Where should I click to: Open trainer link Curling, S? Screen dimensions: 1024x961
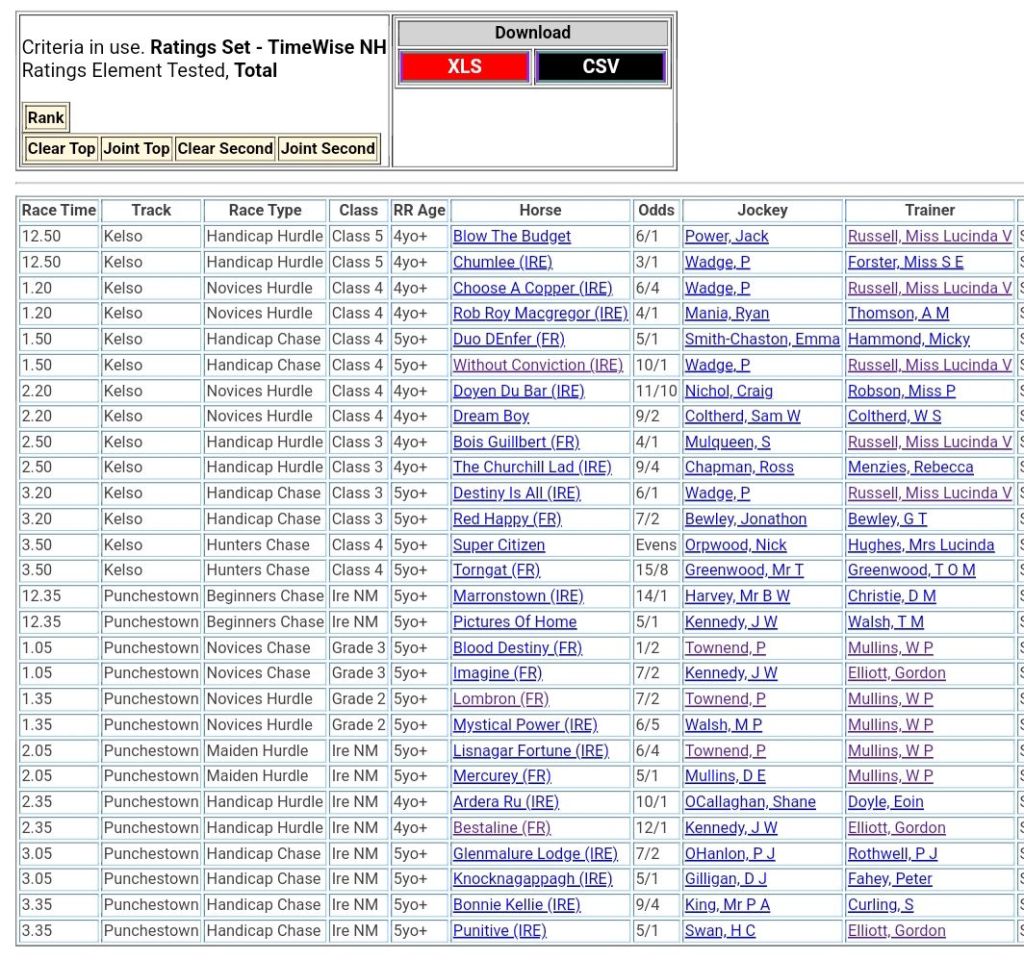tap(880, 905)
